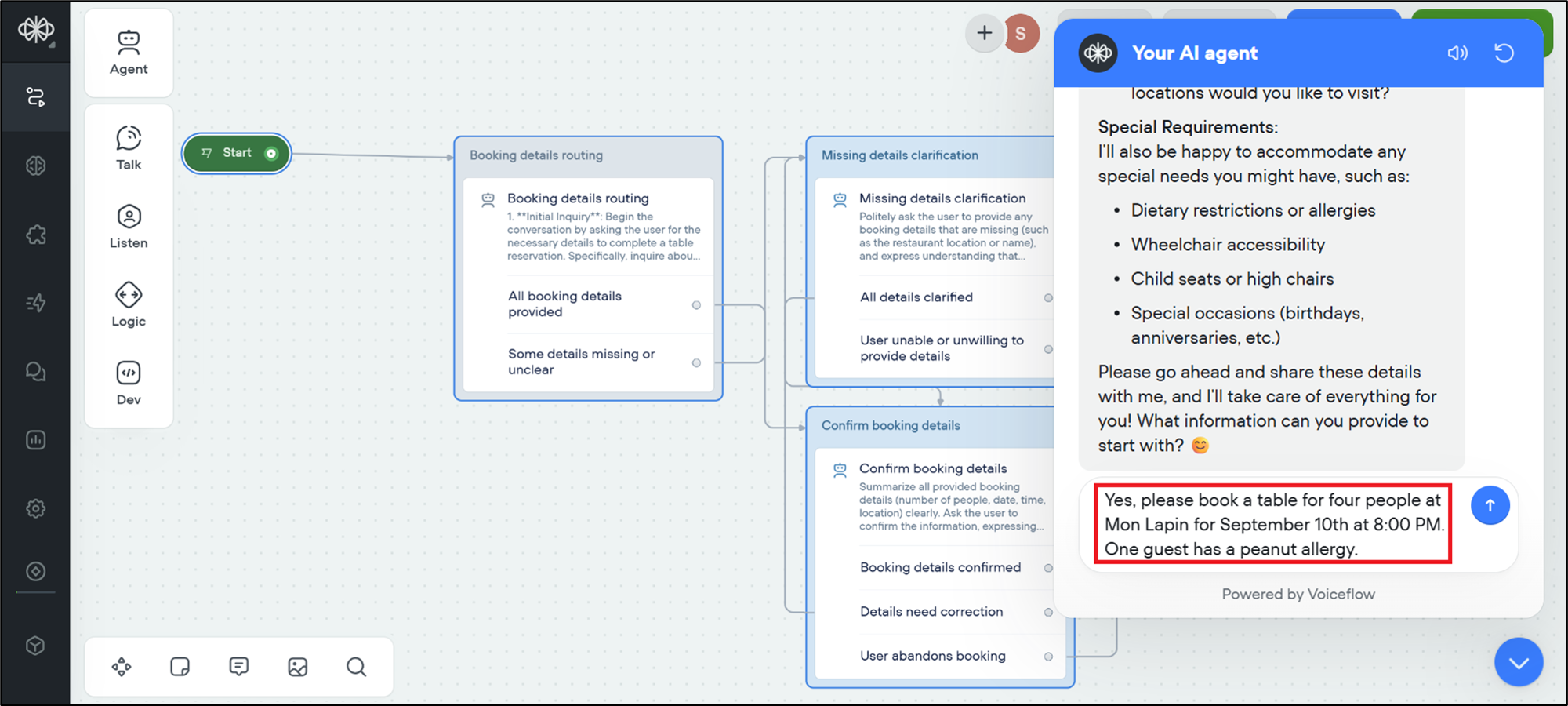The image size is (1568, 706).
Task: Select the Talk step tool
Action: pyautogui.click(x=129, y=147)
